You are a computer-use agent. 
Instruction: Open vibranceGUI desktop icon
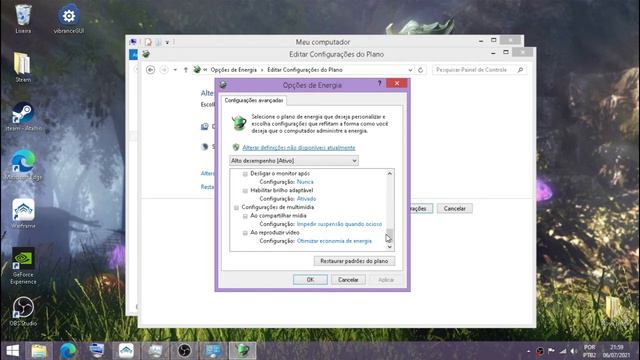tap(69, 19)
